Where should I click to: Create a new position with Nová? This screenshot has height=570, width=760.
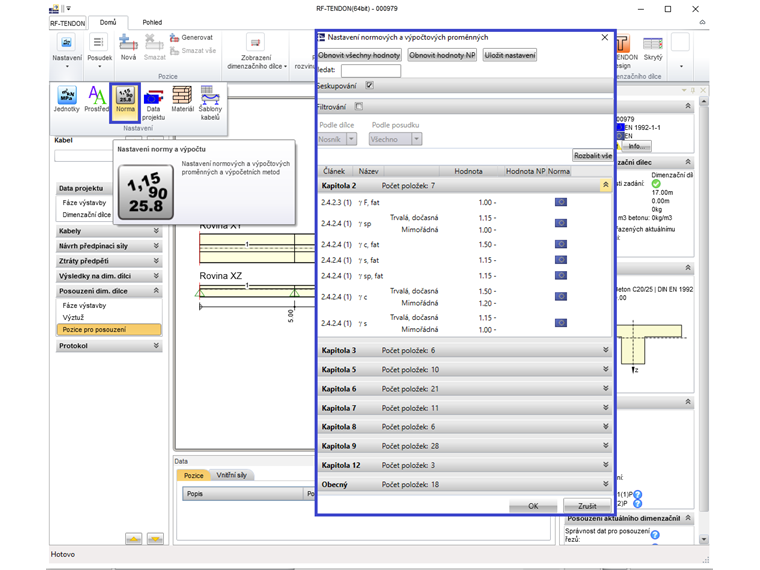click(128, 48)
